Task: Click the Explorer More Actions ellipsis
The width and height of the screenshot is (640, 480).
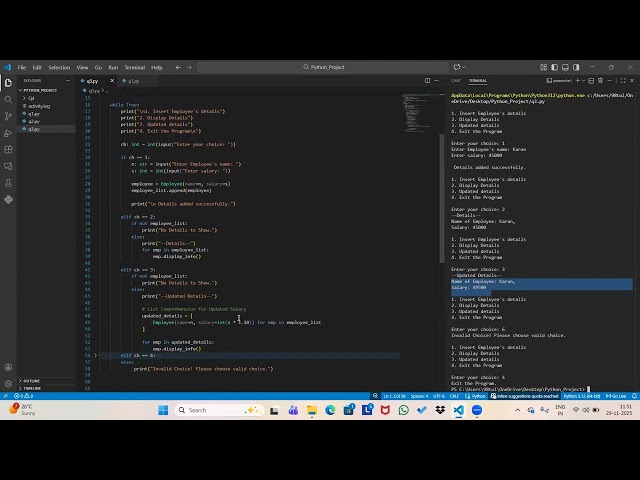Action: (68, 80)
